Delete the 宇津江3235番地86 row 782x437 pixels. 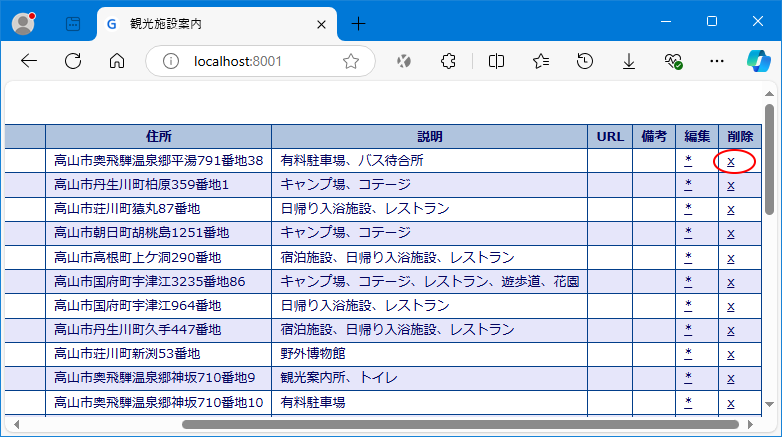tap(731, 282)
